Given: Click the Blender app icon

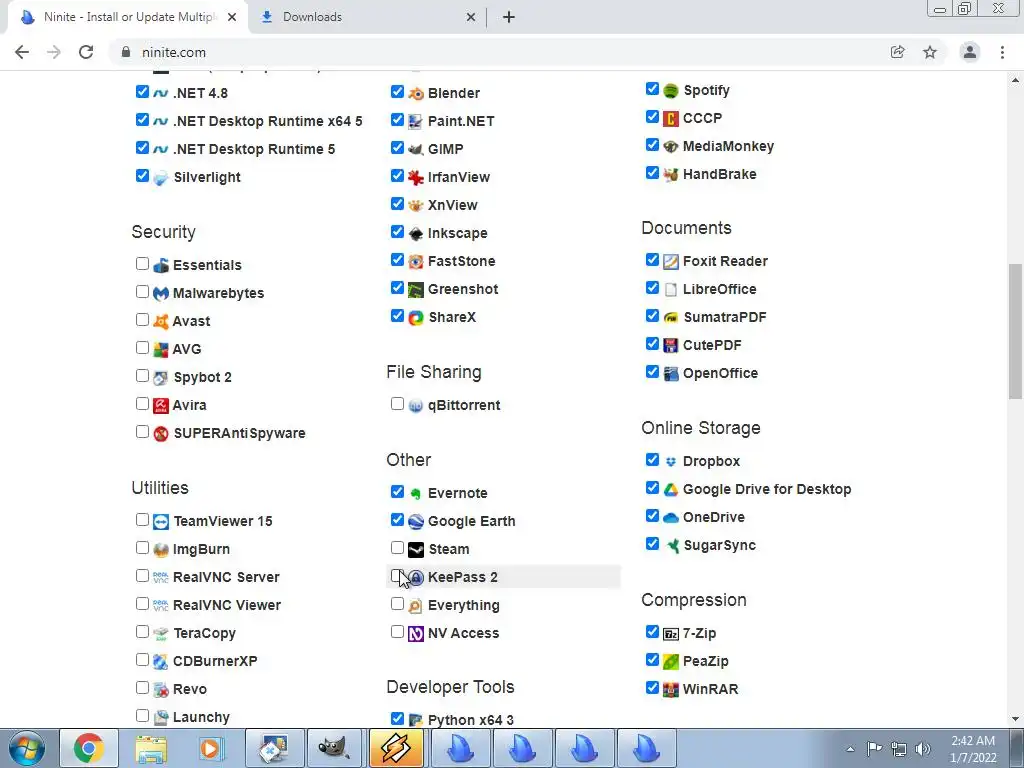Looking at the screenshot, I should pos(416,93).
